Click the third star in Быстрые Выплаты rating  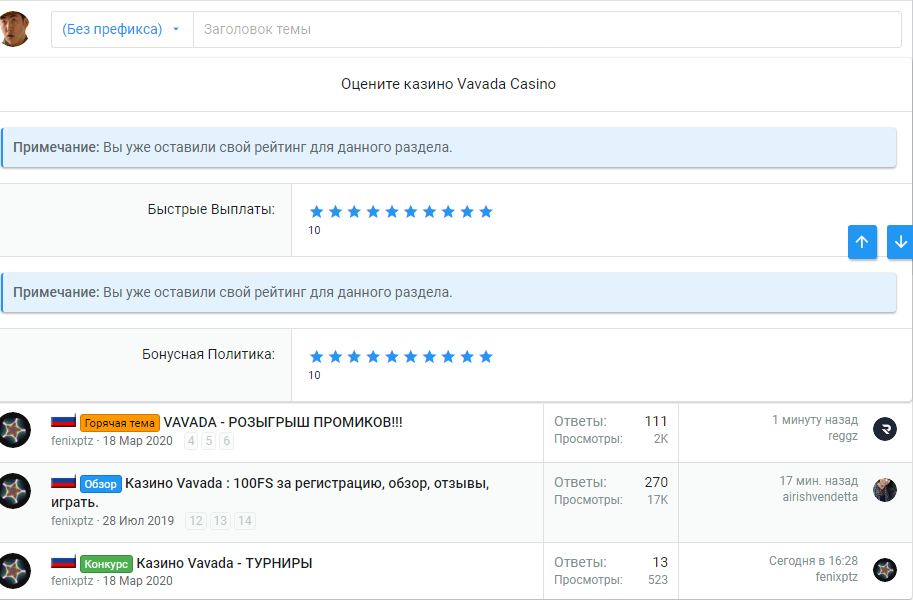click(354, 211)
